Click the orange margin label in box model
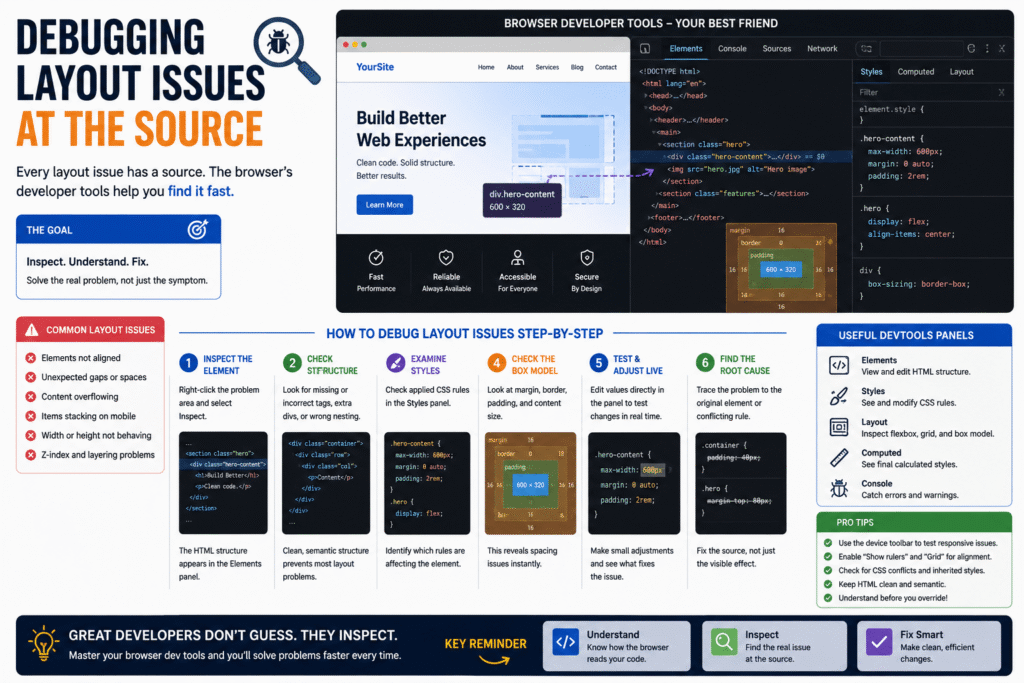The image size is (1024, 683). (740, 230)
